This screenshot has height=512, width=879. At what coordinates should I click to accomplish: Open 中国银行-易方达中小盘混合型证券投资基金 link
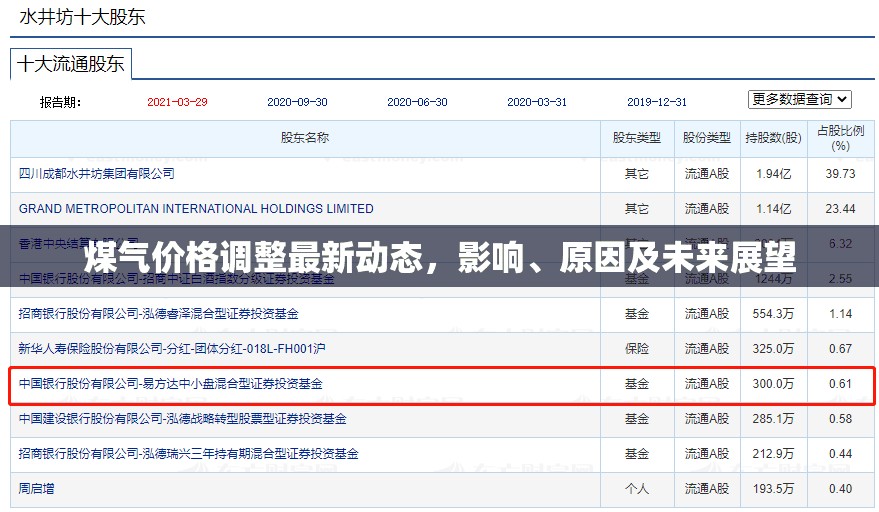coord(170,384)
